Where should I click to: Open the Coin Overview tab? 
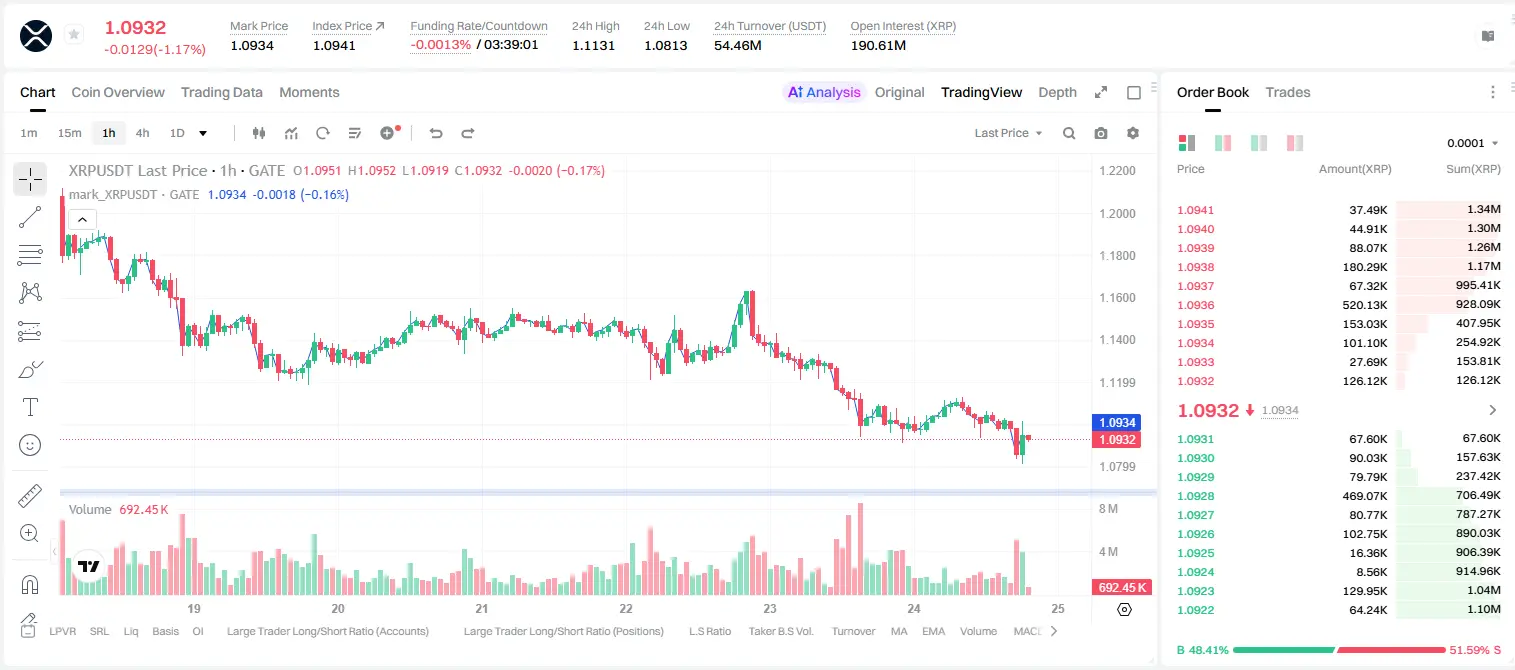point(118,92)
